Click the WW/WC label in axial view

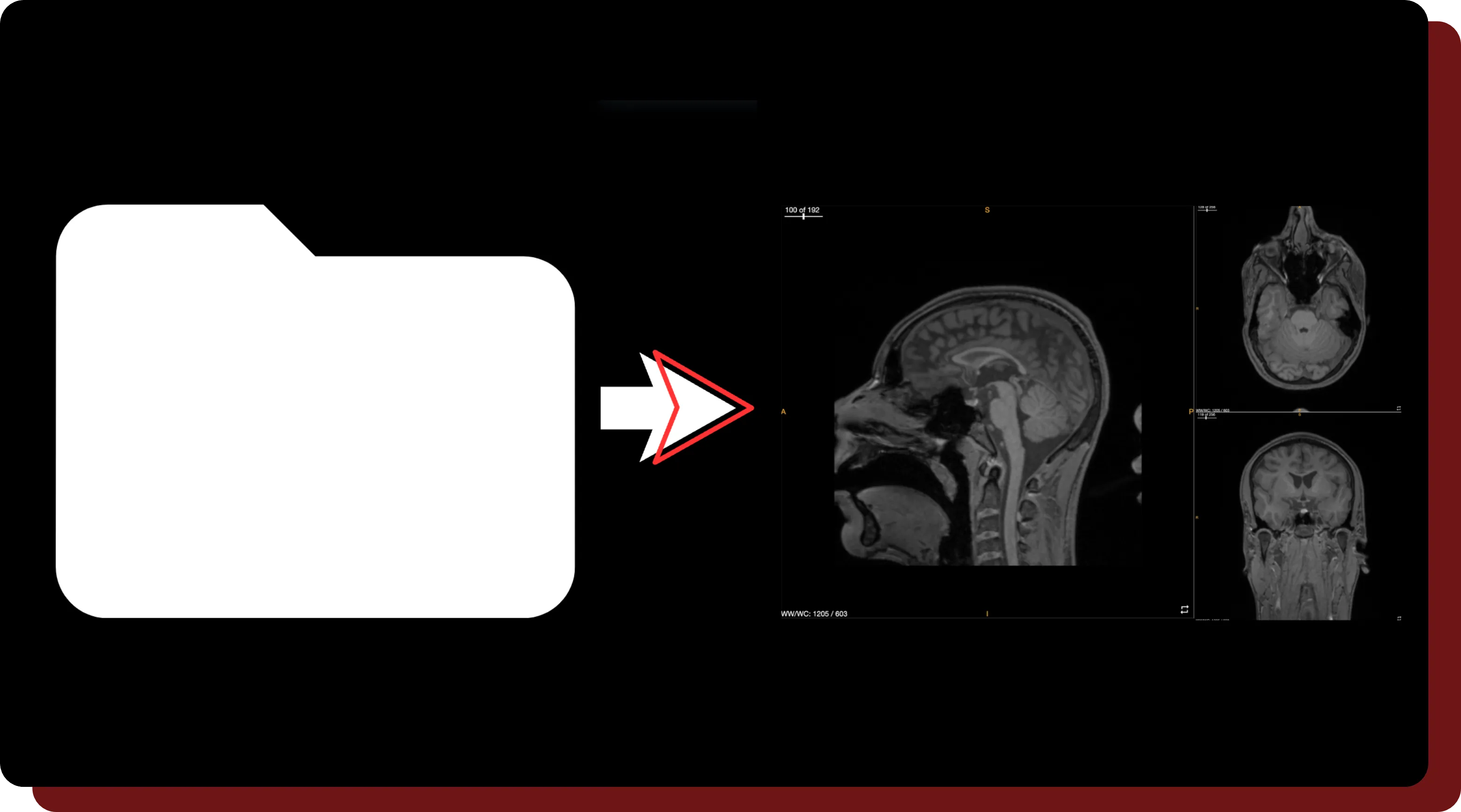1213,410
